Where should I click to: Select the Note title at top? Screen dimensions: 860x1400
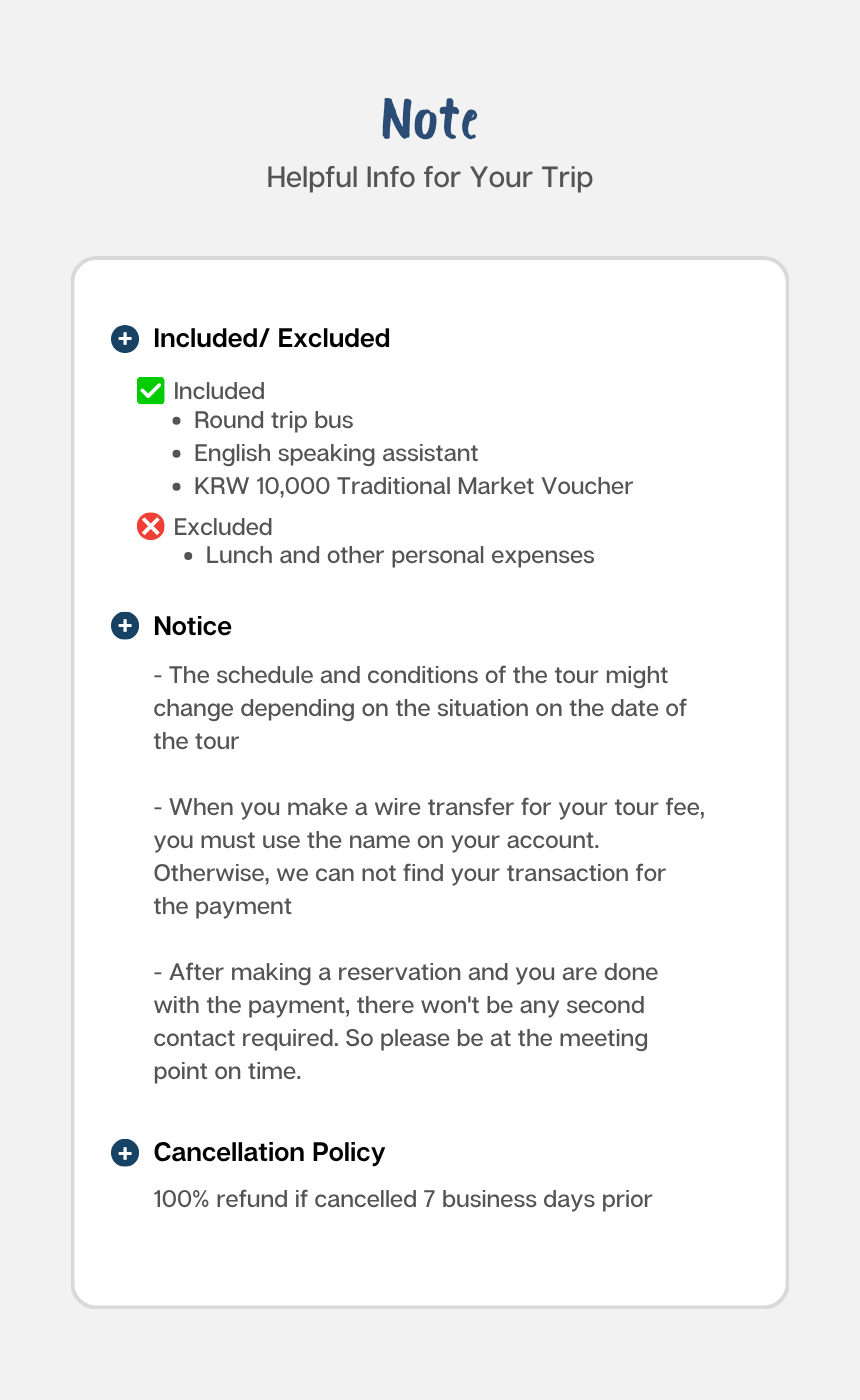point(430,119)
